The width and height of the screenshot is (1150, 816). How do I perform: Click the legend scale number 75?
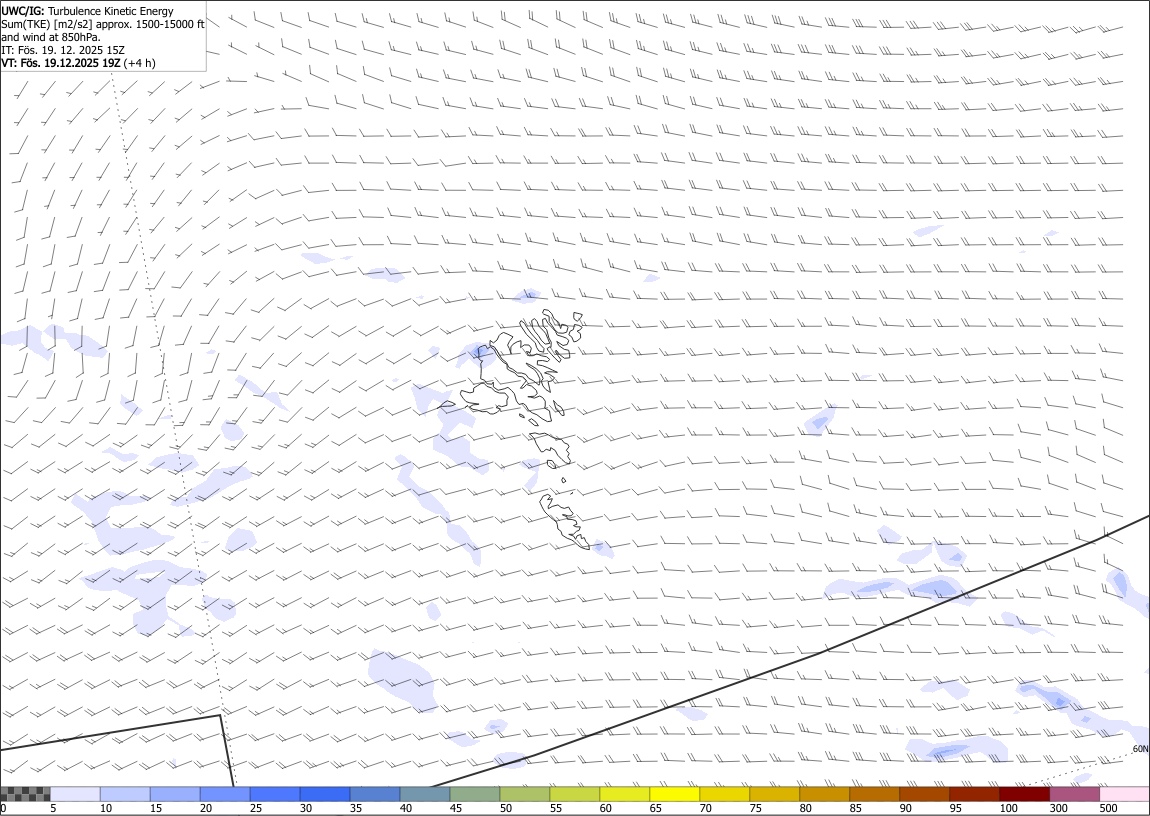coord(755,808)
